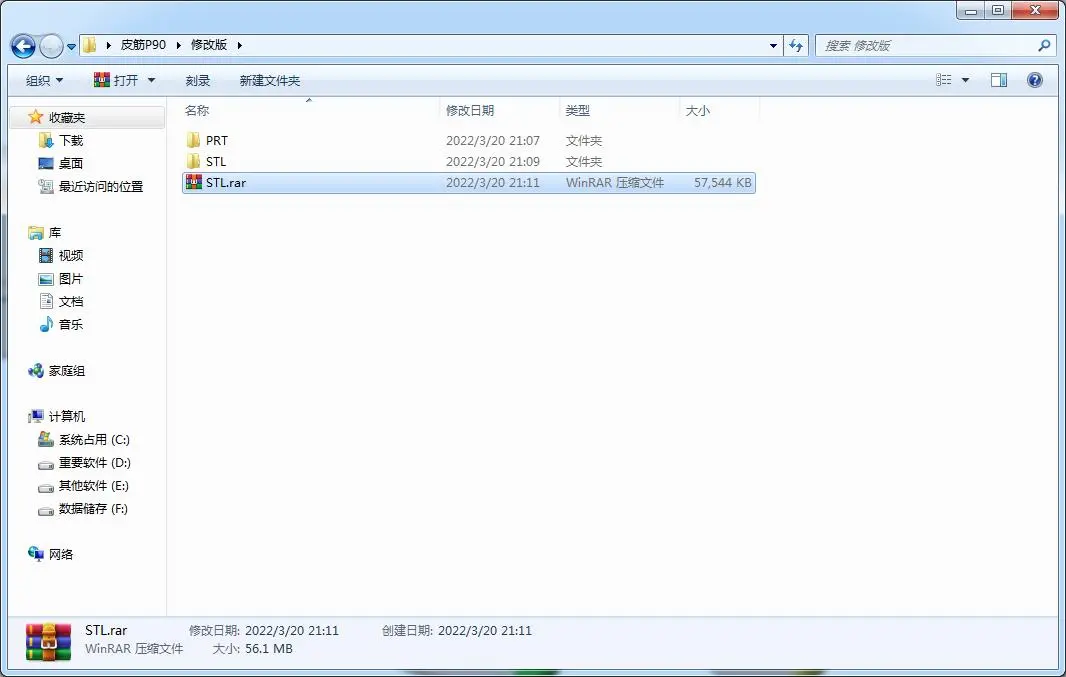This screenshot has height=677, width=1066.
Task: Click the 皮筋P90 breadcrumb segment
Action: 143,45
